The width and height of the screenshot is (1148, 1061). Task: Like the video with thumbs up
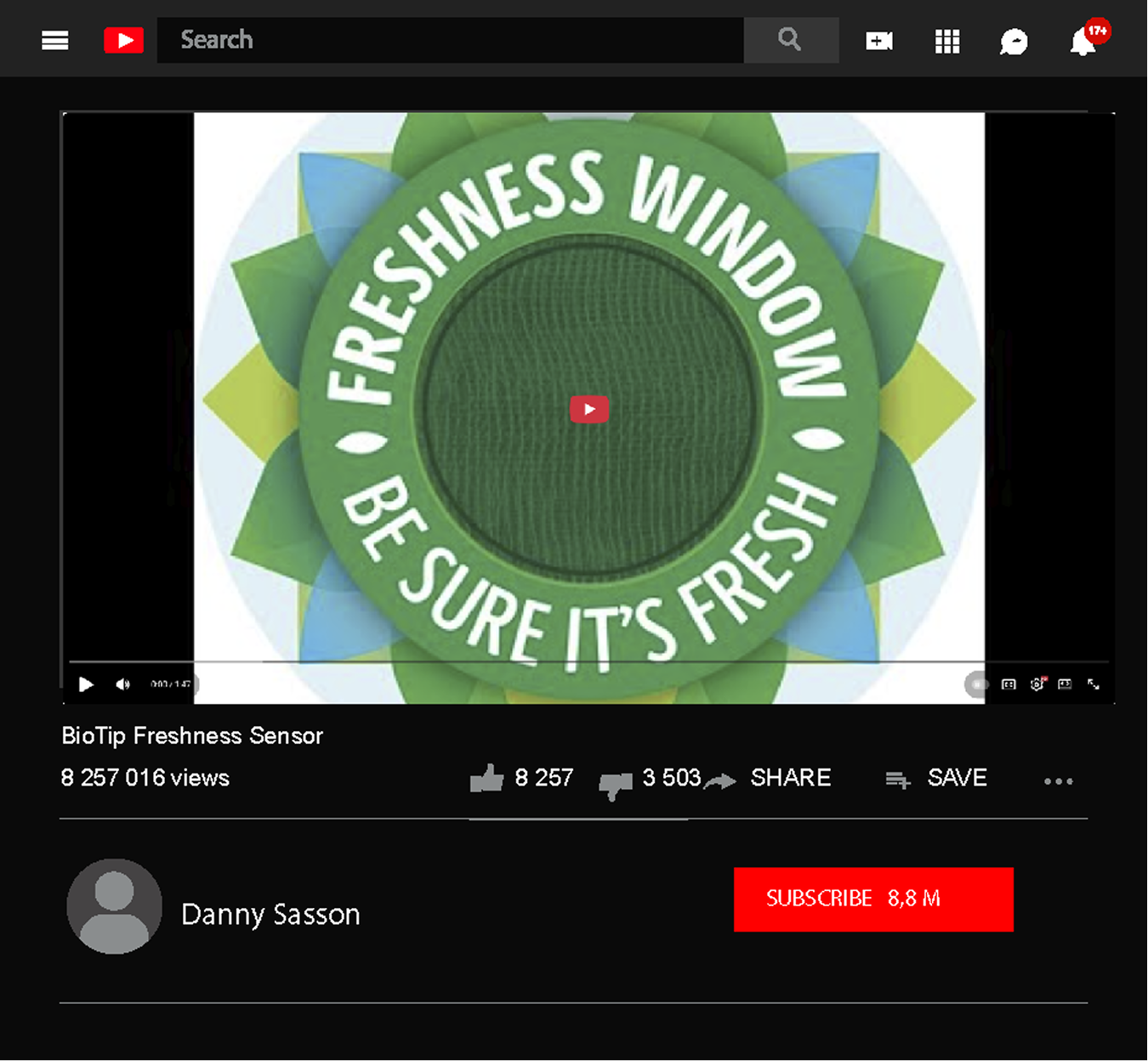point(486,778)
